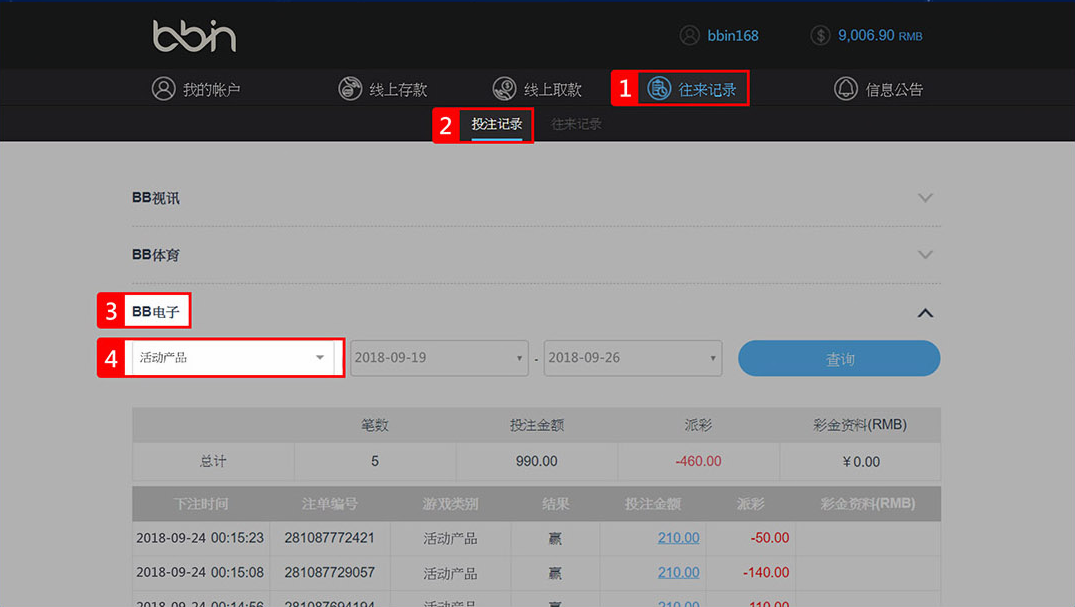Open the 2018-09-26 end date dropdown
The height and width of the screenshot is (607, 1075).
(632, 358)
